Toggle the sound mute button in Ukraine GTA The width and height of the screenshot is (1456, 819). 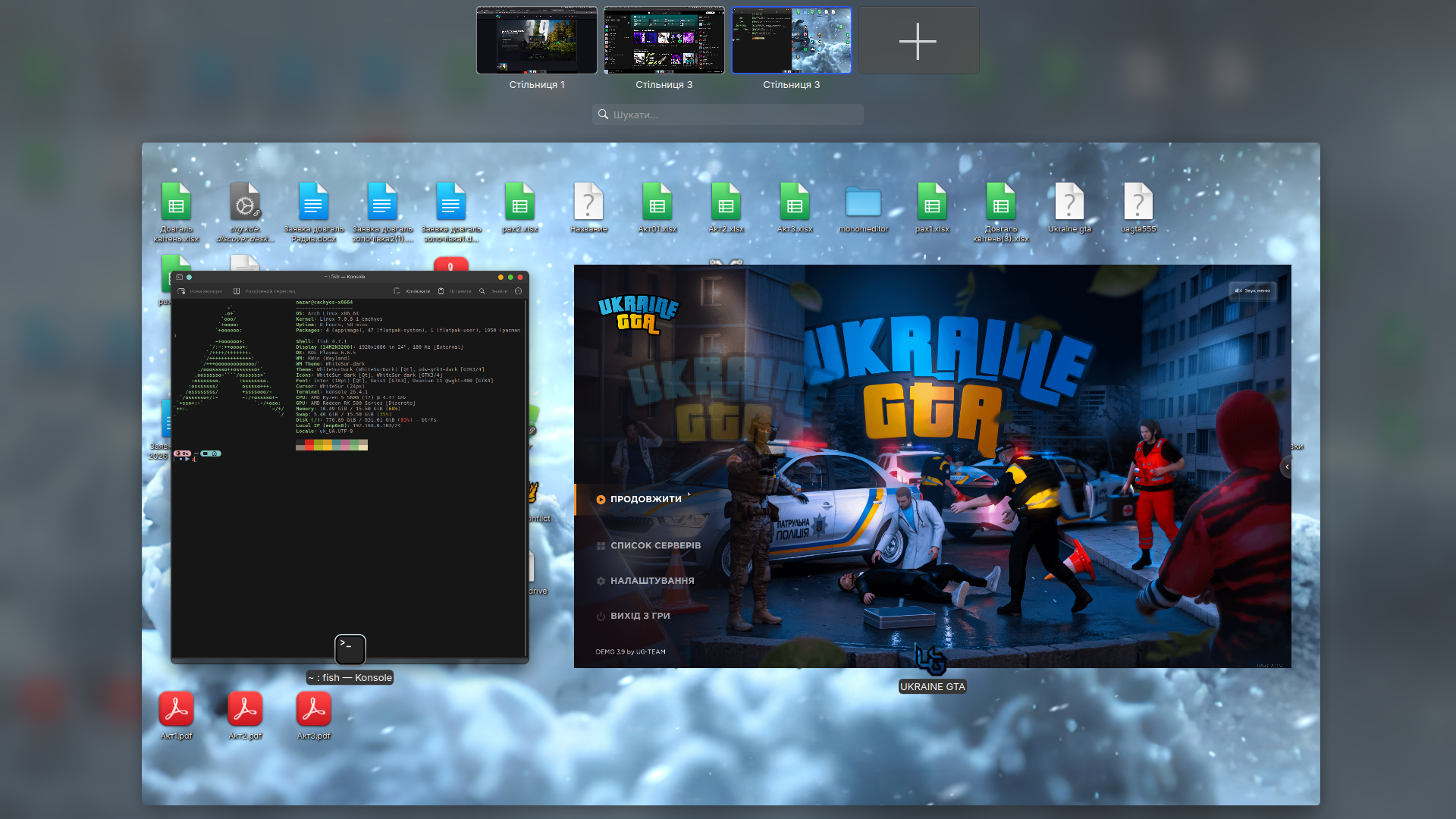click(x=1252, y=290)
